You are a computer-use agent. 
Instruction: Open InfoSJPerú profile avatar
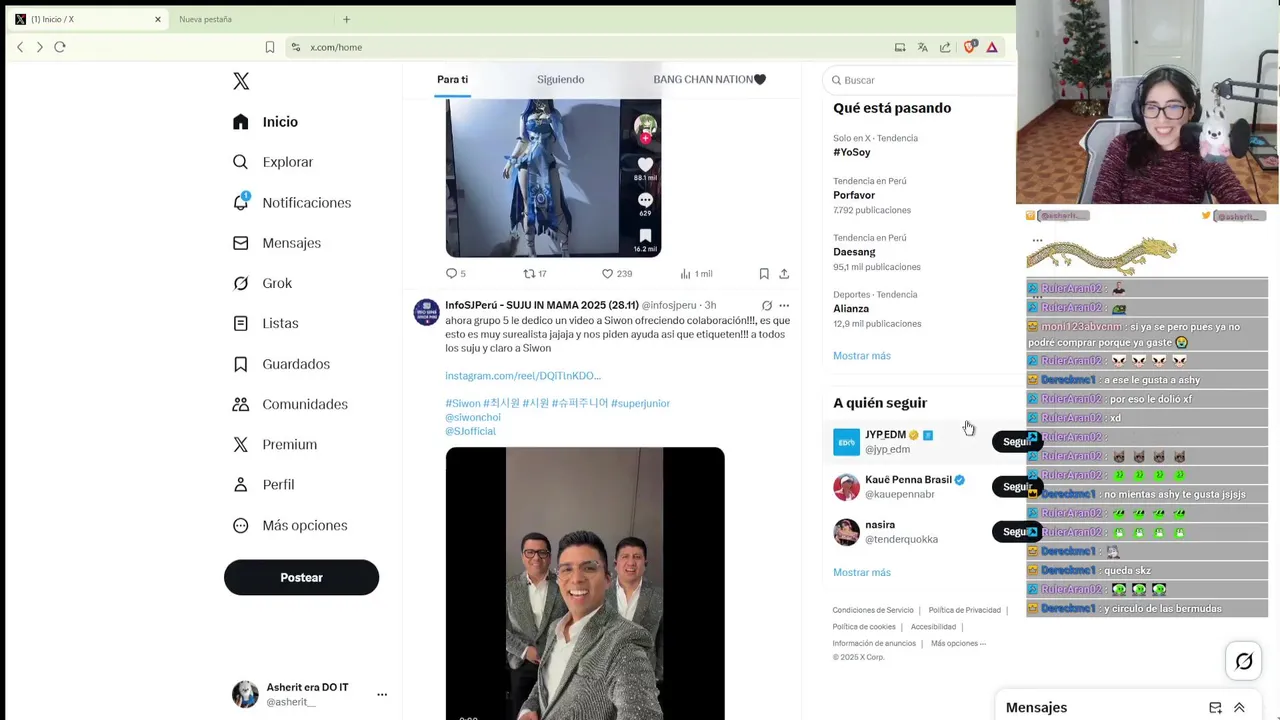click(426, 312)
